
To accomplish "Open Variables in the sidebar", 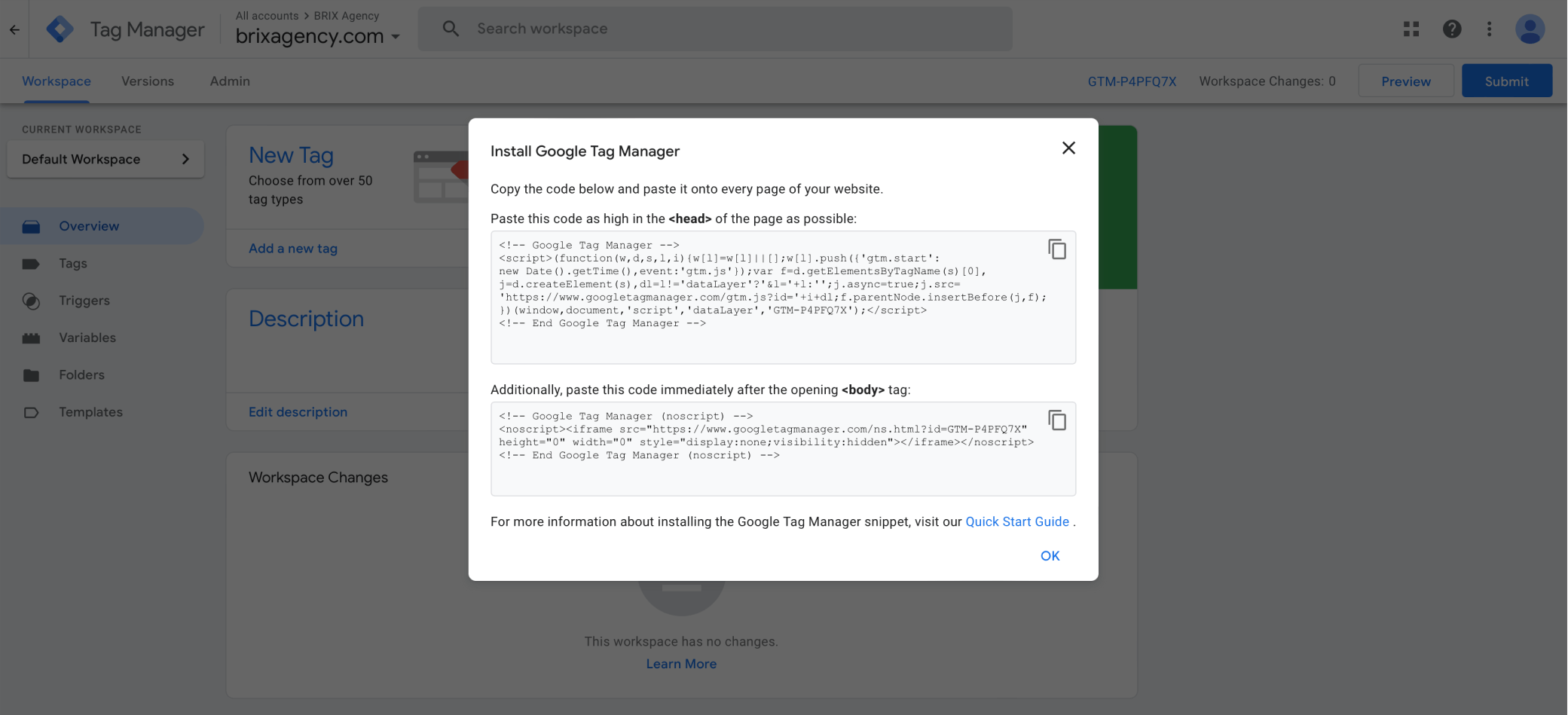I will click(87, 338).
